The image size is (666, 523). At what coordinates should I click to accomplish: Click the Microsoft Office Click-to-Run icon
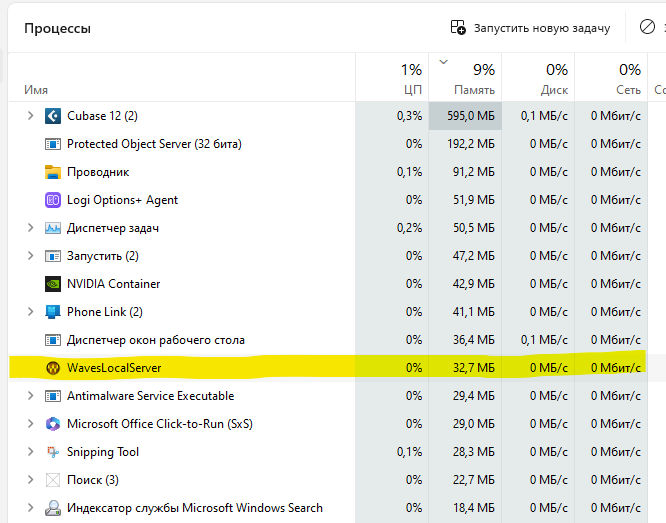pyautogui.click(x=53, y=424)
